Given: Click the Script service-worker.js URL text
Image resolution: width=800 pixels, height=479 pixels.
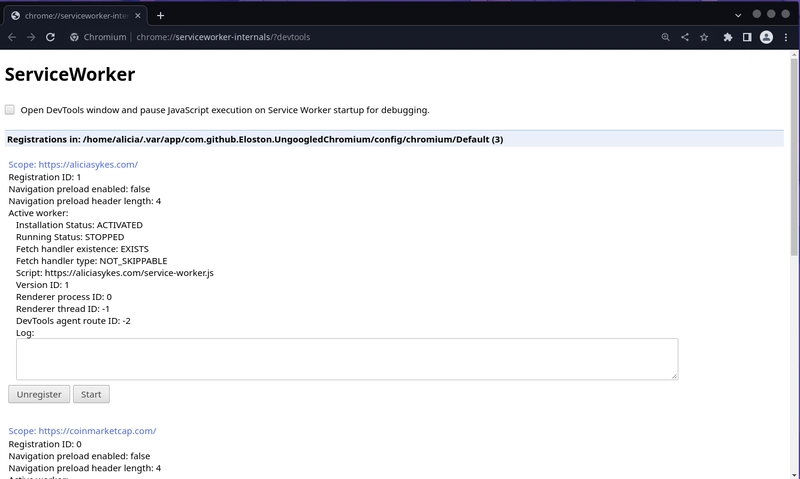Looking at the screenshot, I should coord(115,273).
